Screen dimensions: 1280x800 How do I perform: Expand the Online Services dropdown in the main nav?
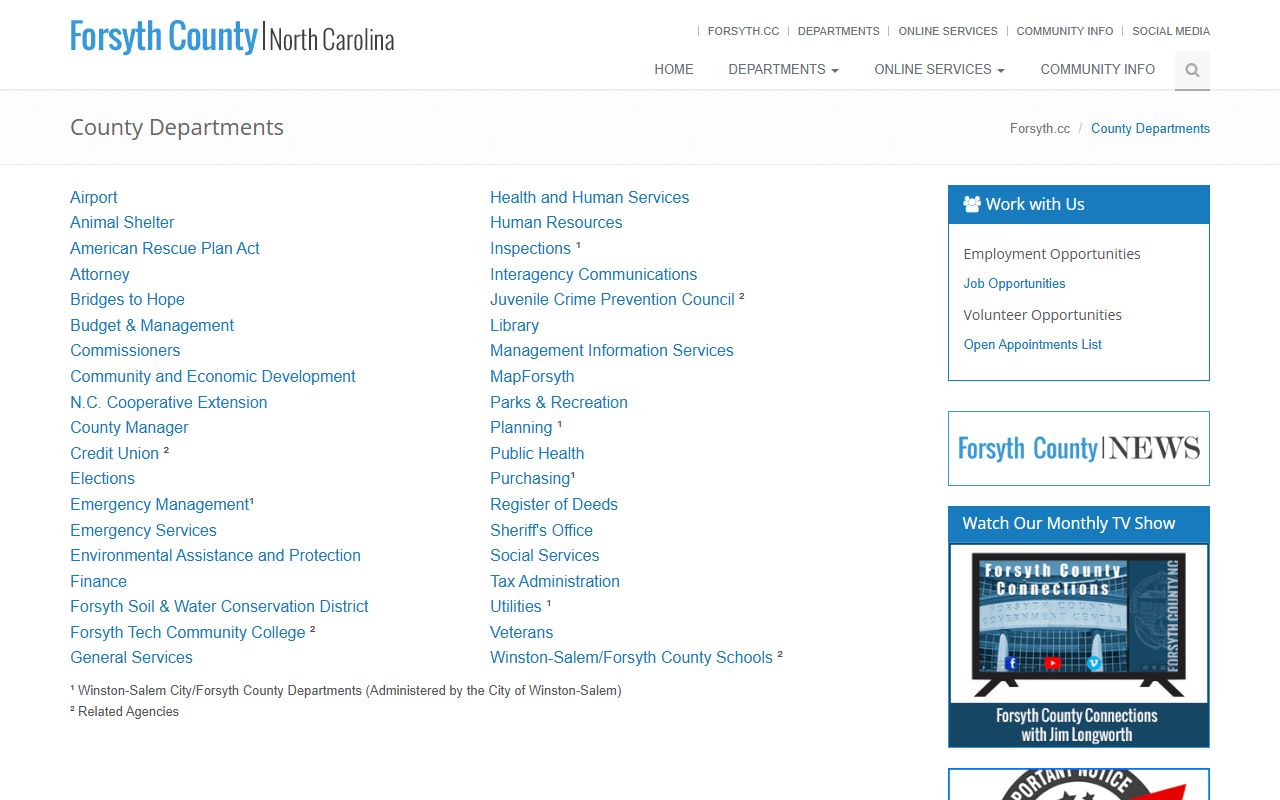pyautogui.click(x=939, y=69)
